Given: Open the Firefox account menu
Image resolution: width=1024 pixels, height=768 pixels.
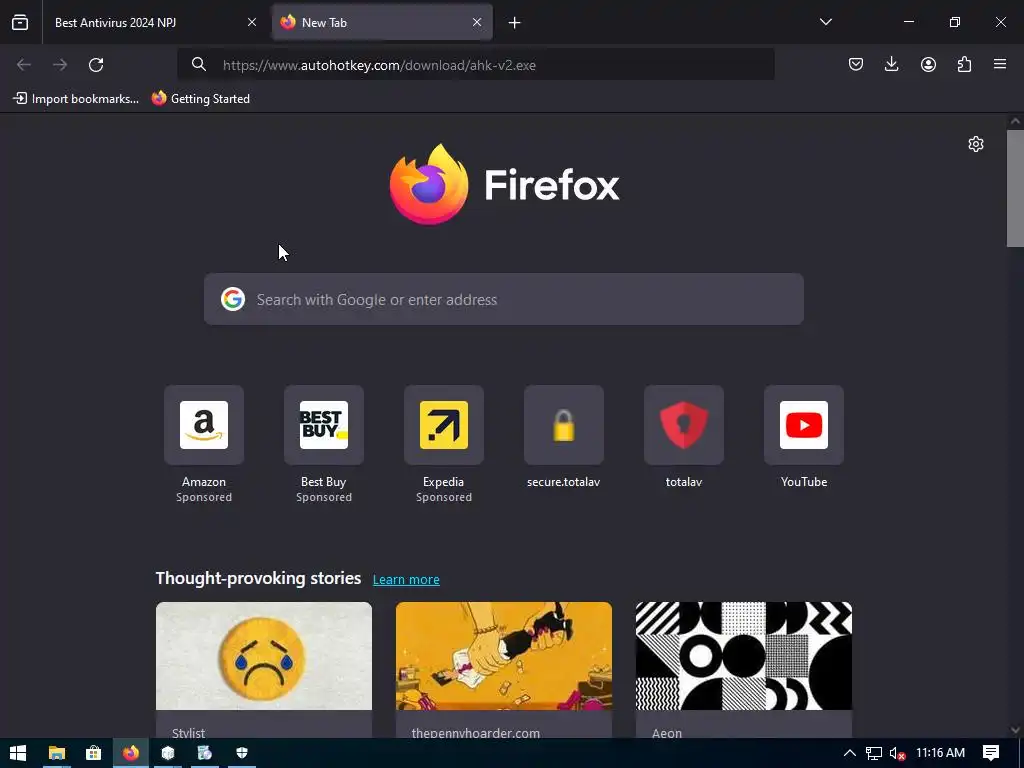Looking at the screenshot, I should (928, 65).
